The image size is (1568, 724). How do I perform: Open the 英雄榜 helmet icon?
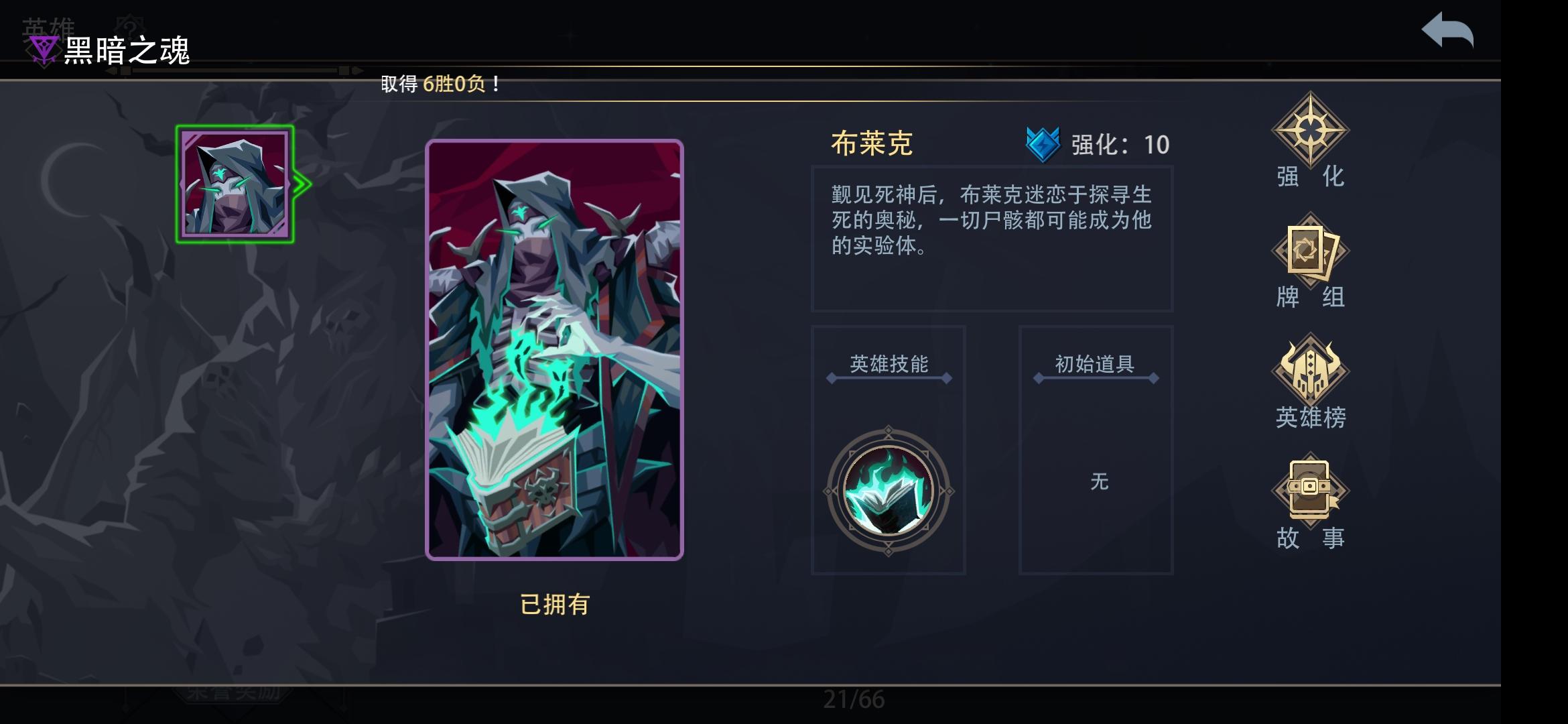[x=1310, y=371]
